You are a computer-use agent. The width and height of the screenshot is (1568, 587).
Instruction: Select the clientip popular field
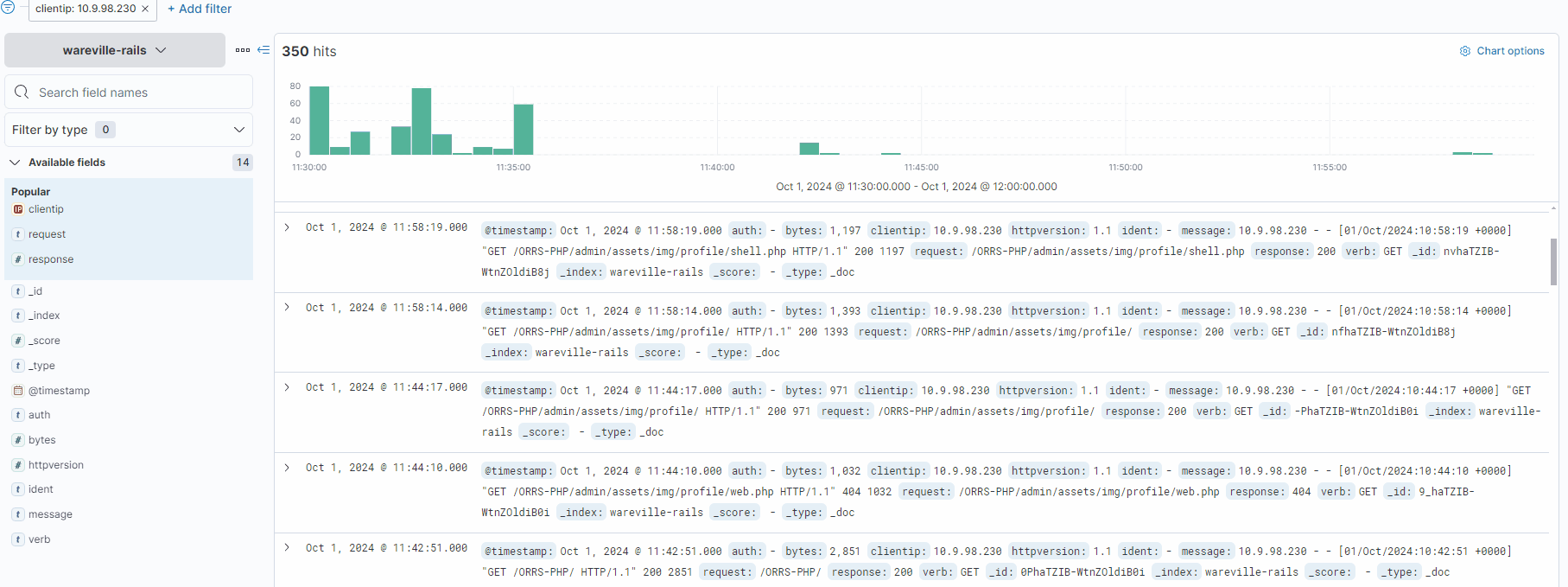(x=46, y=209)
